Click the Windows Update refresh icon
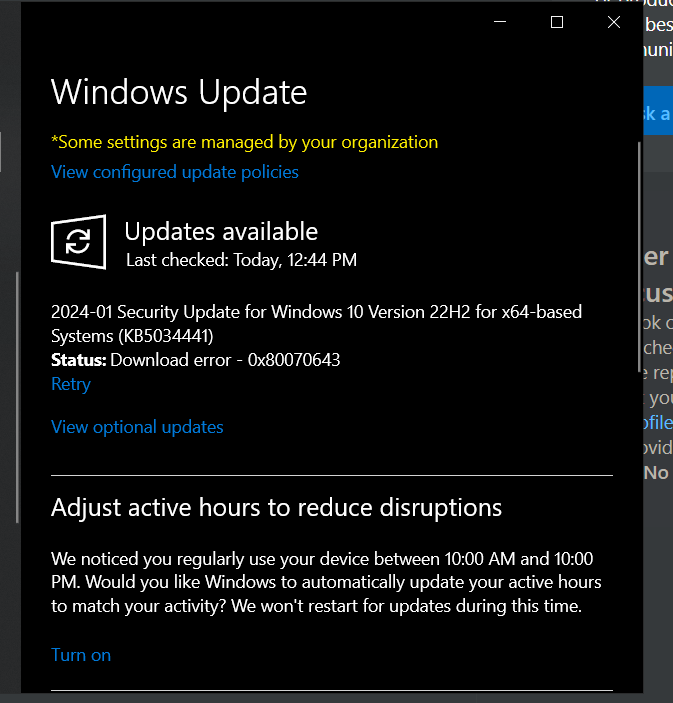 click(78, 242)
